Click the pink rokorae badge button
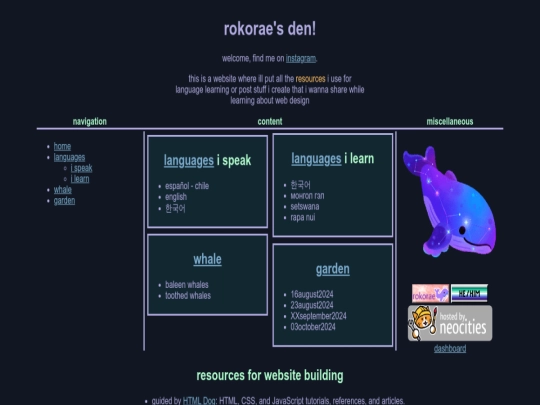 pyautogui.click(x=430, y=293)
